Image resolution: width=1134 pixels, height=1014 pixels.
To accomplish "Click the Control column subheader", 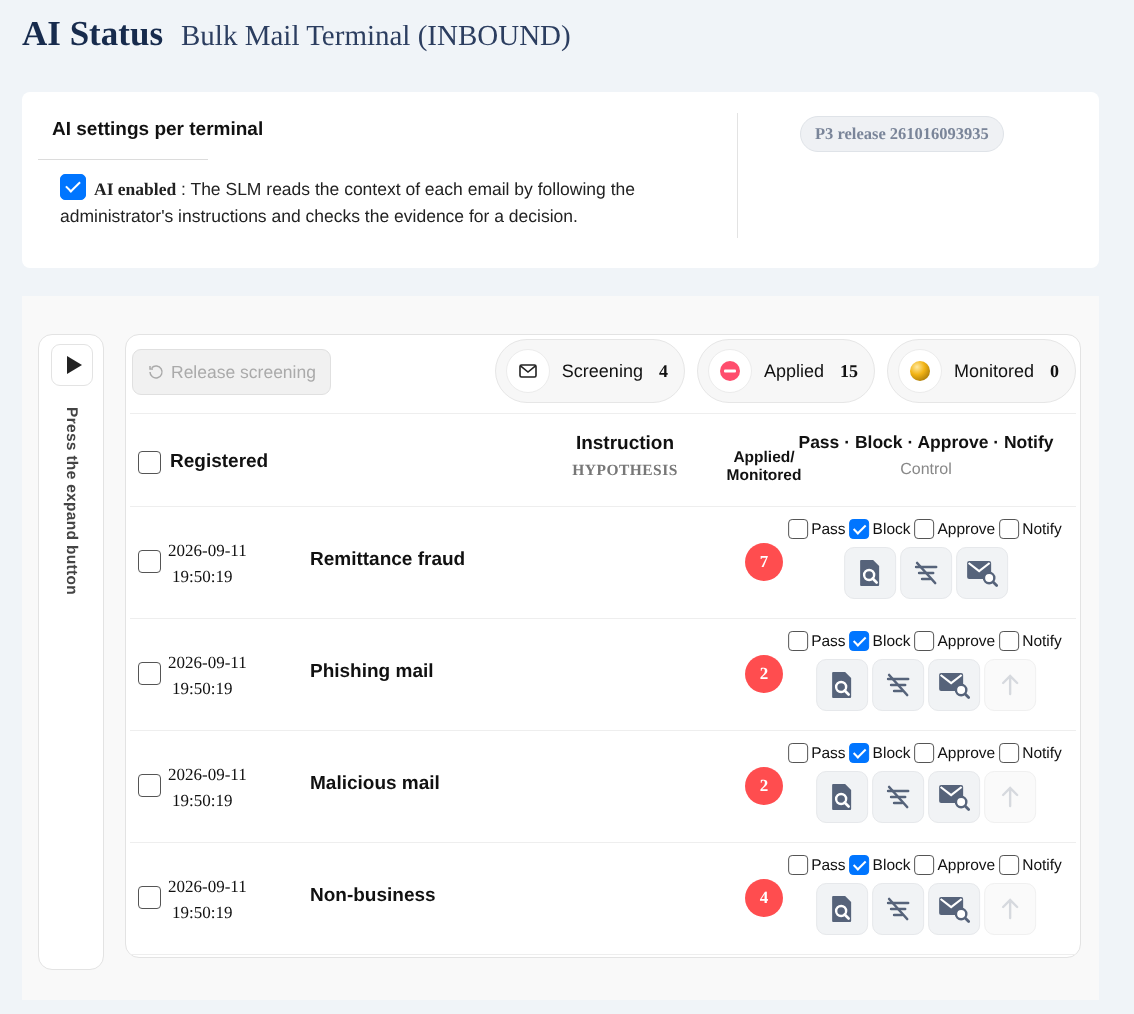I will (926, 469).
